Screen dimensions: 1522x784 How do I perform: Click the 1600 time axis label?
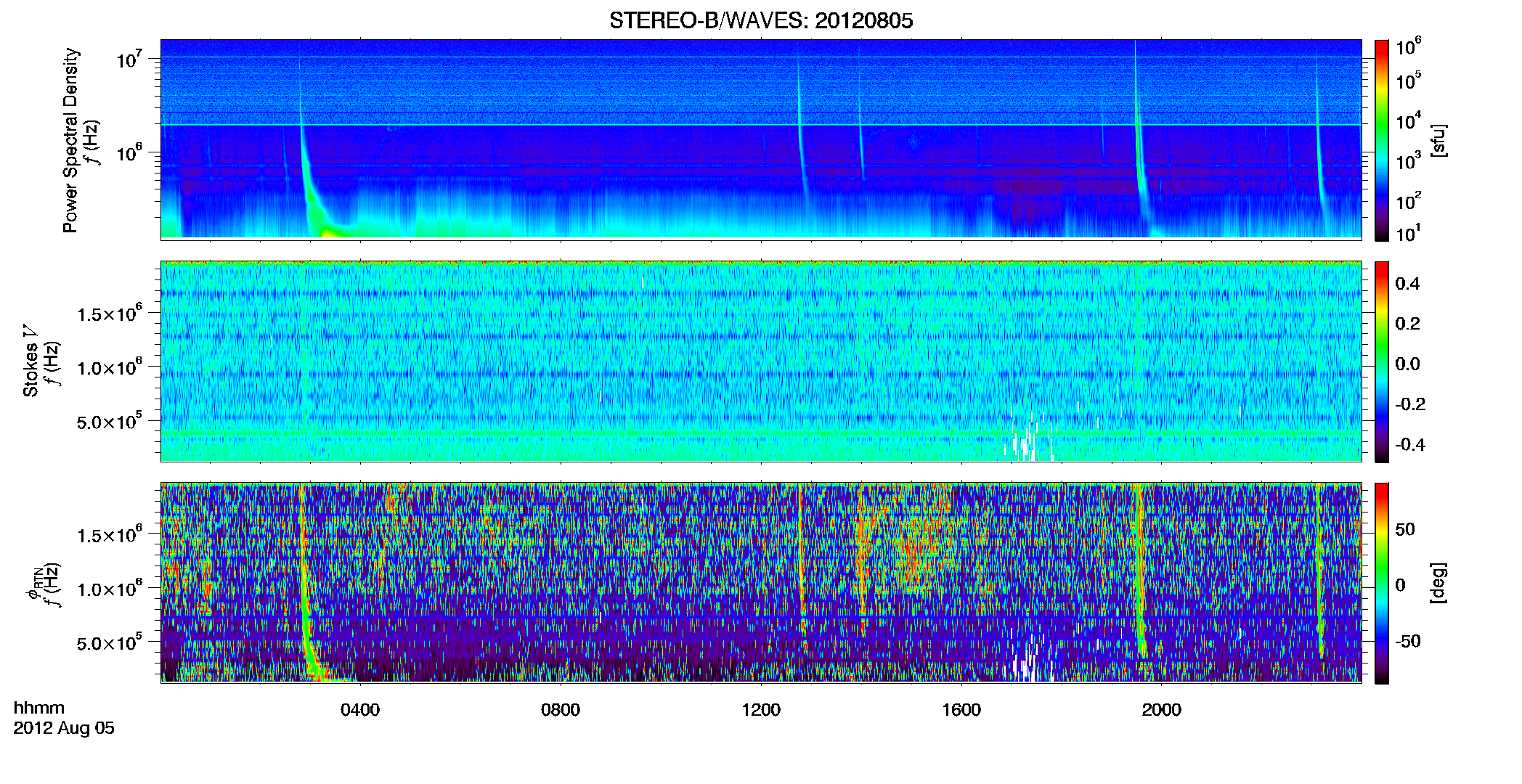[x=961, y=710]
